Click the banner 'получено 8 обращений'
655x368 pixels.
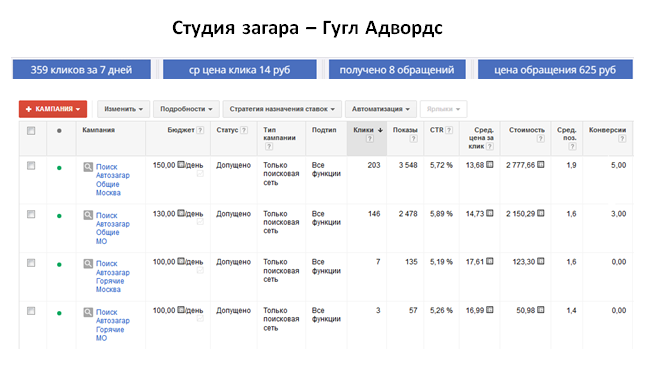pos(397,69)
